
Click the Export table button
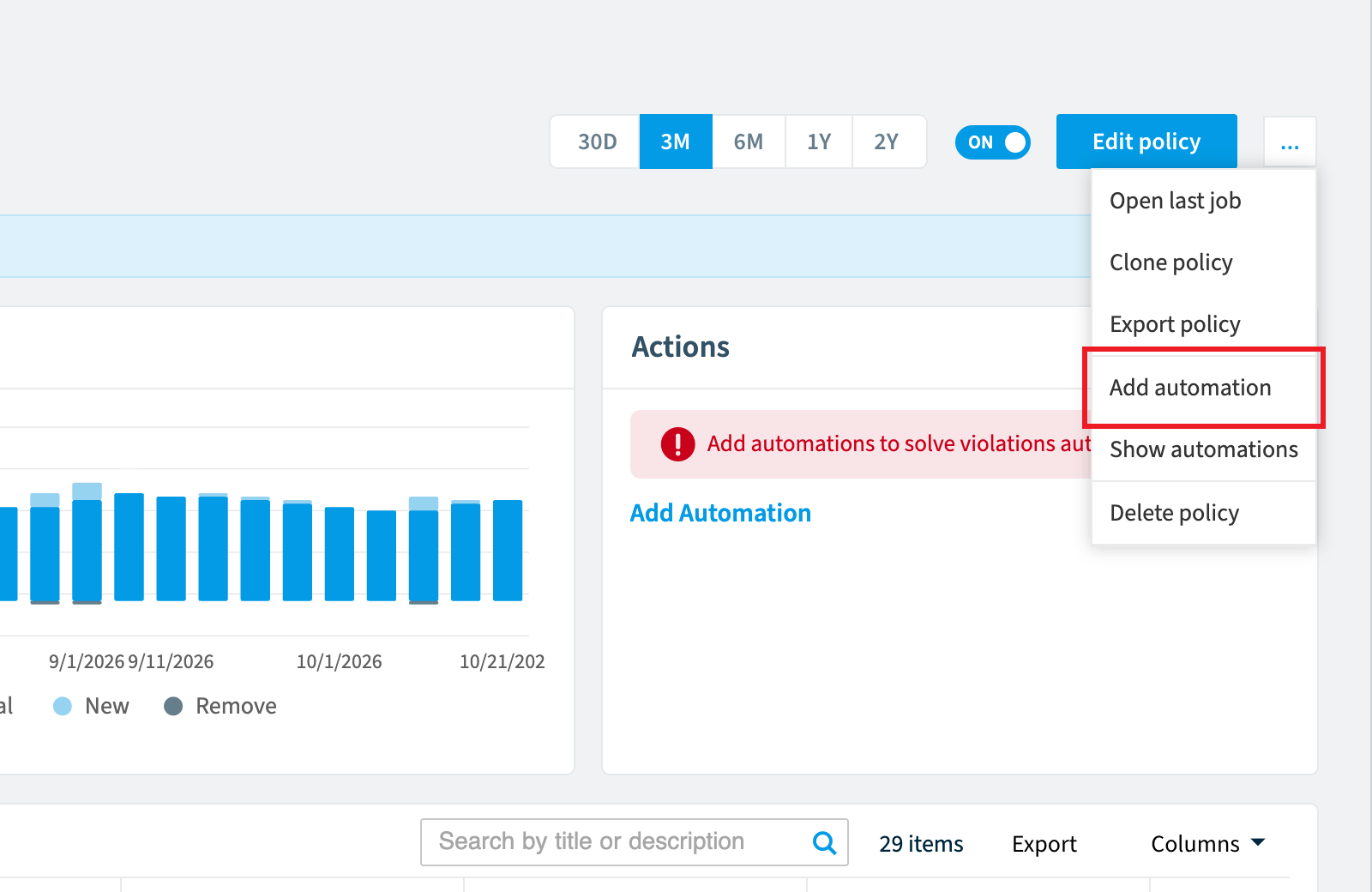[1044, 844]
